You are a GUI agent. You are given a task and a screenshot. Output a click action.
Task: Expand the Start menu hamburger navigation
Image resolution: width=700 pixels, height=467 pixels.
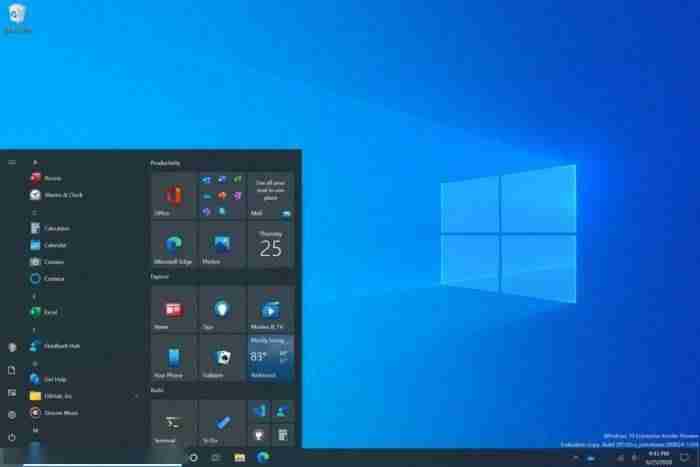point(12,162)
